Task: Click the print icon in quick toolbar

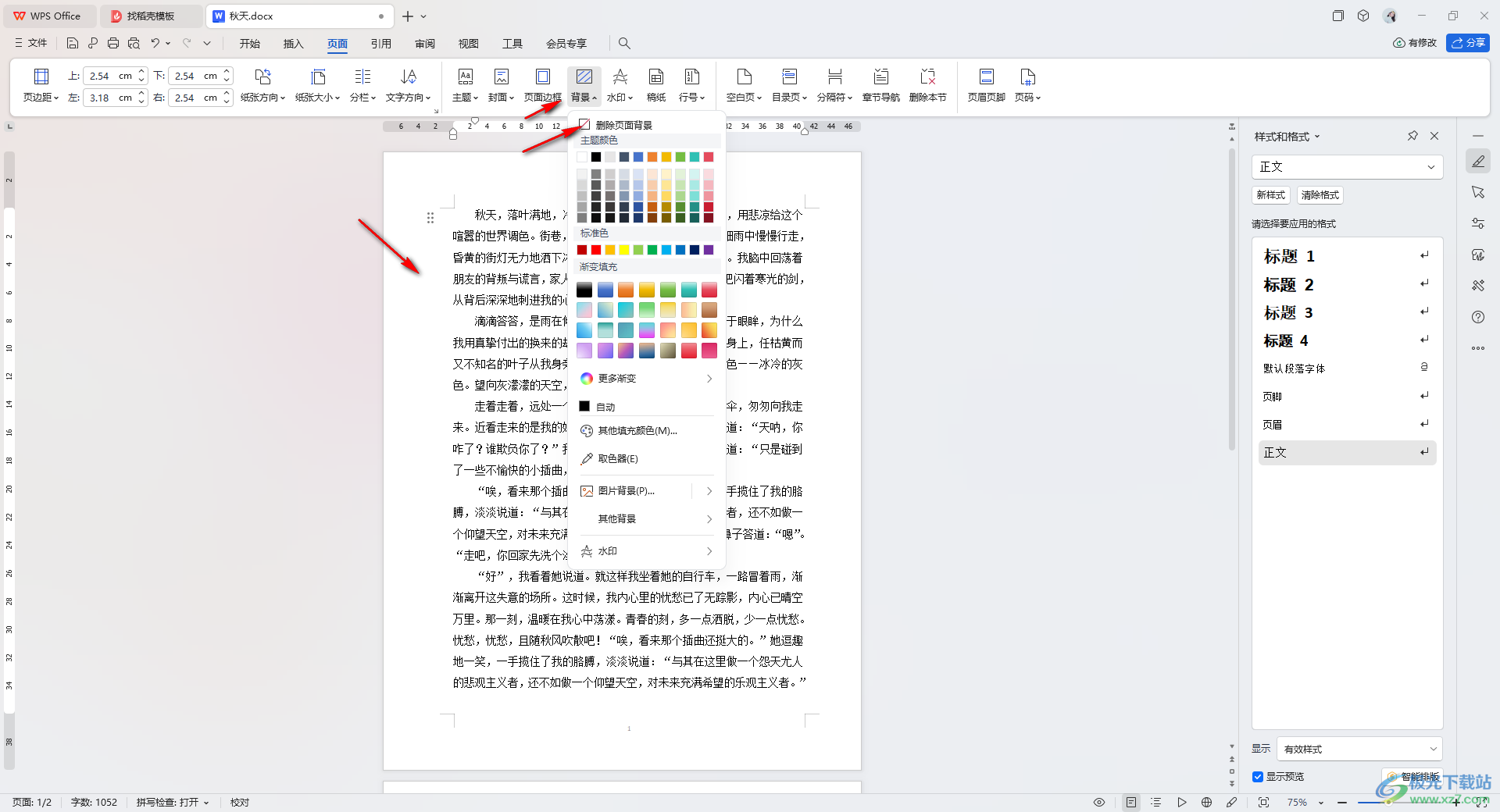Action: tap(113, 44)
